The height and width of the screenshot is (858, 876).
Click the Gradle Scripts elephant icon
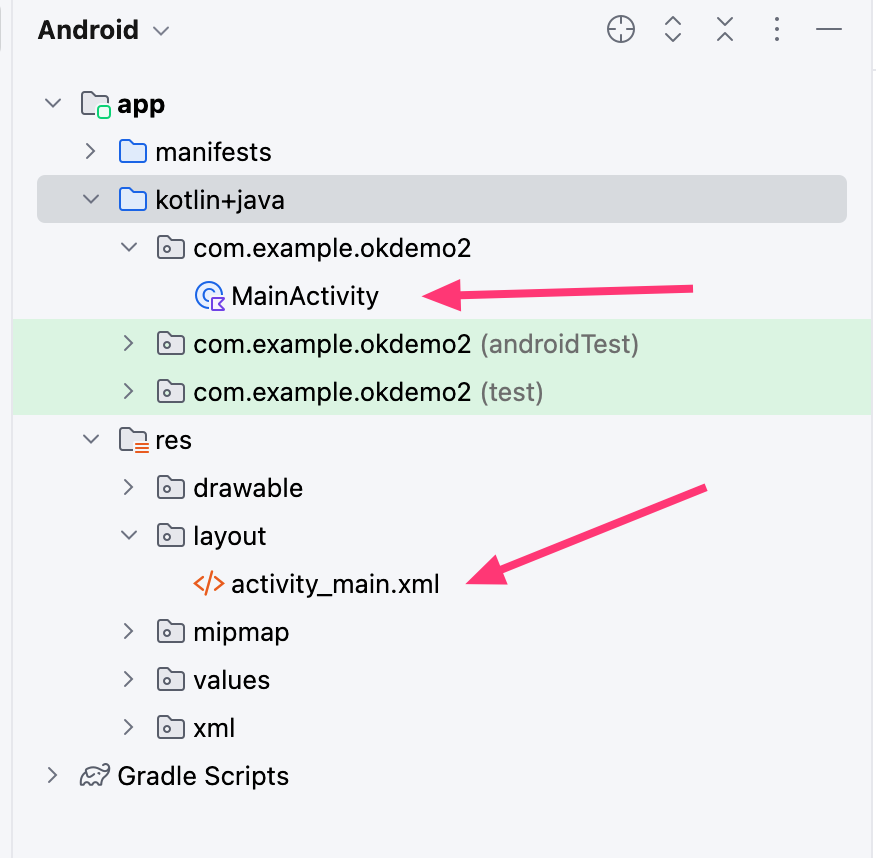[x=95, y=776]
